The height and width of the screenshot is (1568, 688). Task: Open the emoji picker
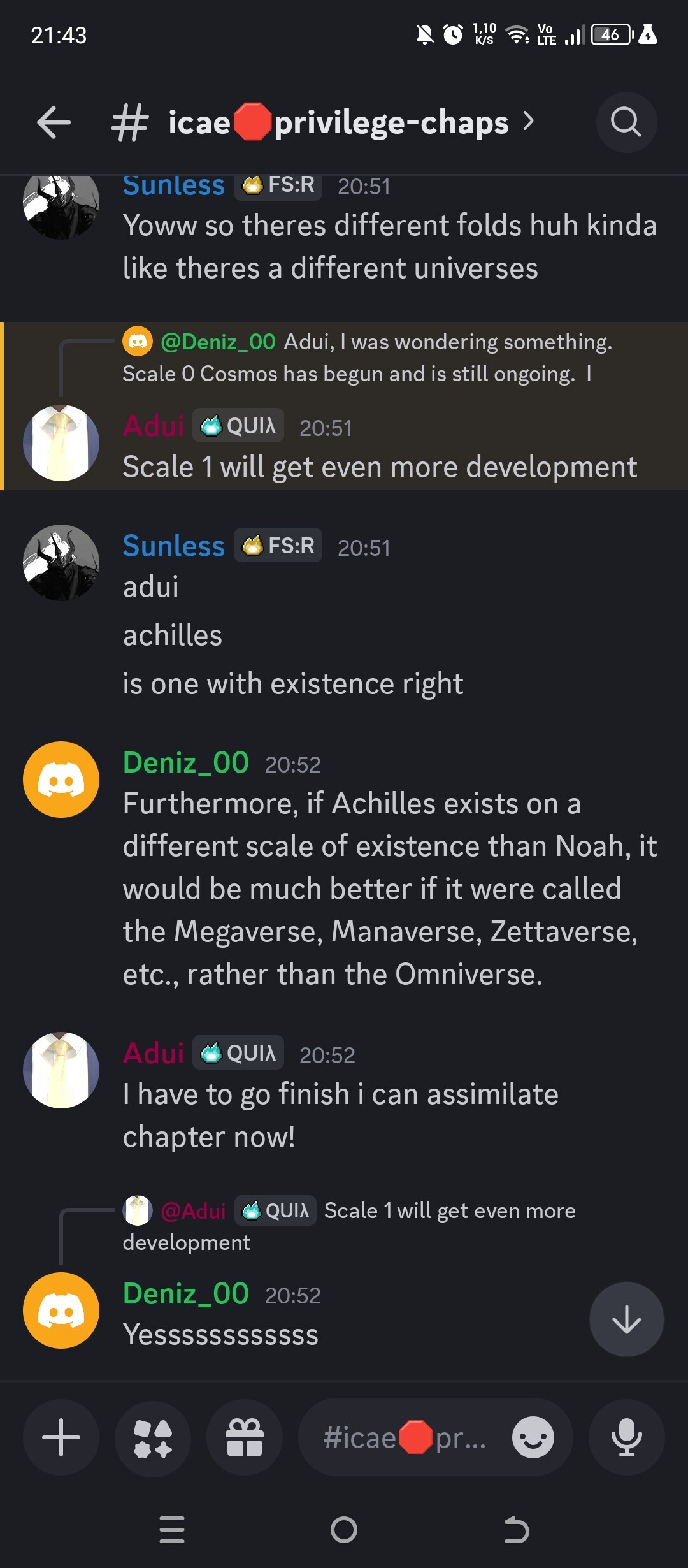tap(533, 1437)
